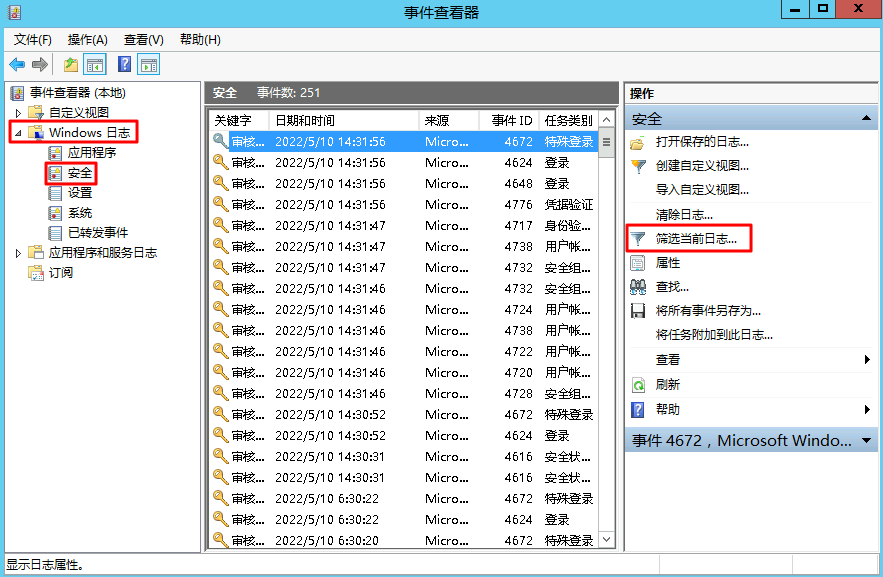This screenshot has height=577, width=883.
Task: Toggle the show/hide console tree toolbar icon
Action: (x=95, y=65)
